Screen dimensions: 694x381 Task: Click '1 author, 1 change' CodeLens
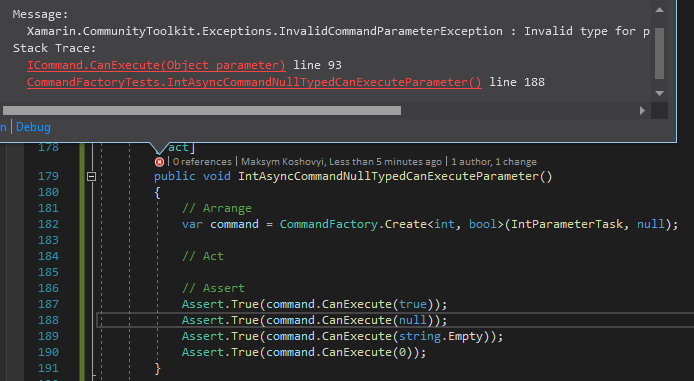coord(494,162)
